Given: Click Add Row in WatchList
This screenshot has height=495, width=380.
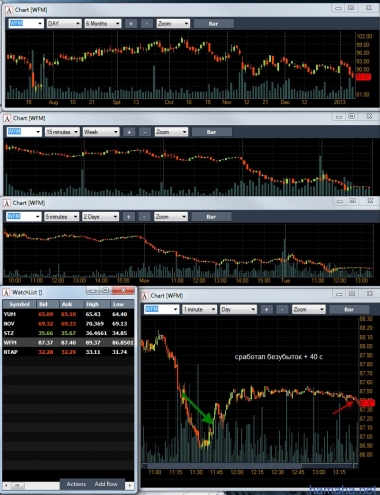Looking at the screenshot, I should pyautogui.click(x=106, y=484).
